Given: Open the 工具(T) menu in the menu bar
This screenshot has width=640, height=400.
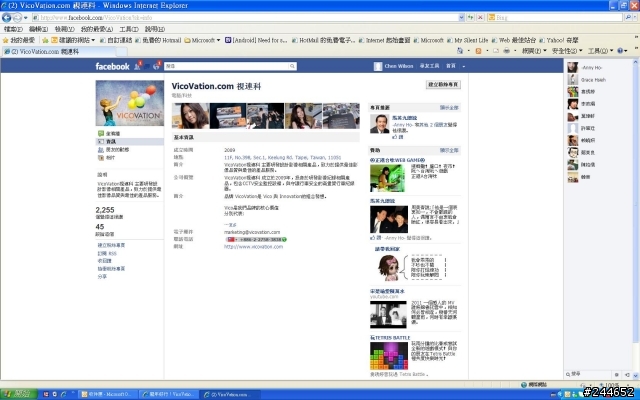Looking at the screenshot, I should click(129, 29).
